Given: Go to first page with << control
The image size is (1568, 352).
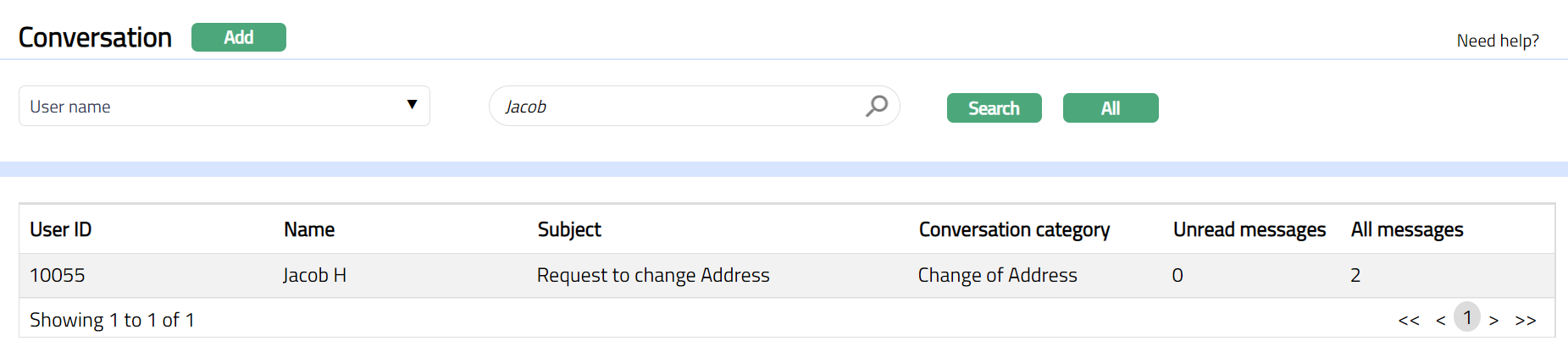Looking at the screenshot, I should pyautogui.click(x=1409, y=320).
